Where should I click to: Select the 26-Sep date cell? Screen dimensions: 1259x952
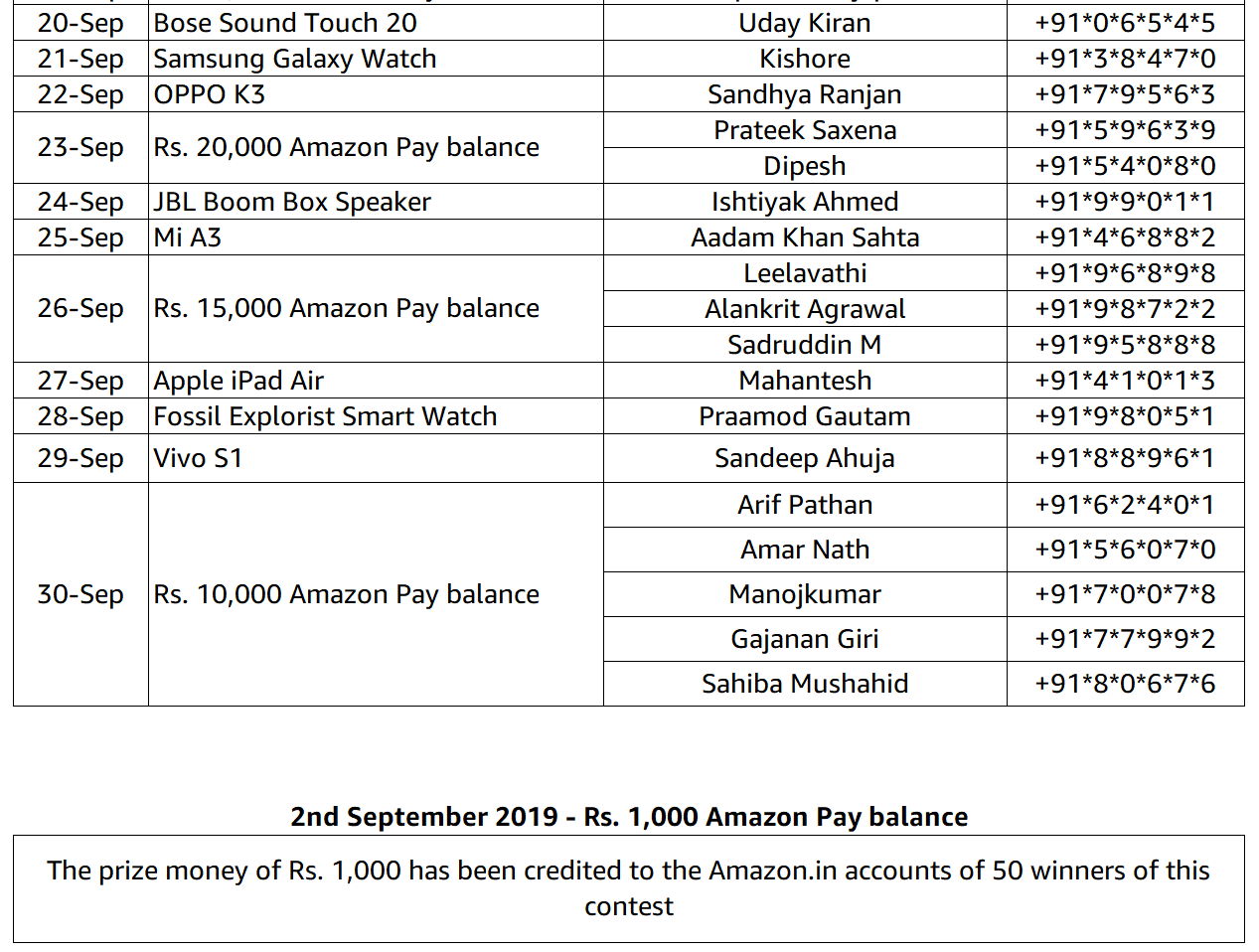pyautogui.click(x=80, y=308)
